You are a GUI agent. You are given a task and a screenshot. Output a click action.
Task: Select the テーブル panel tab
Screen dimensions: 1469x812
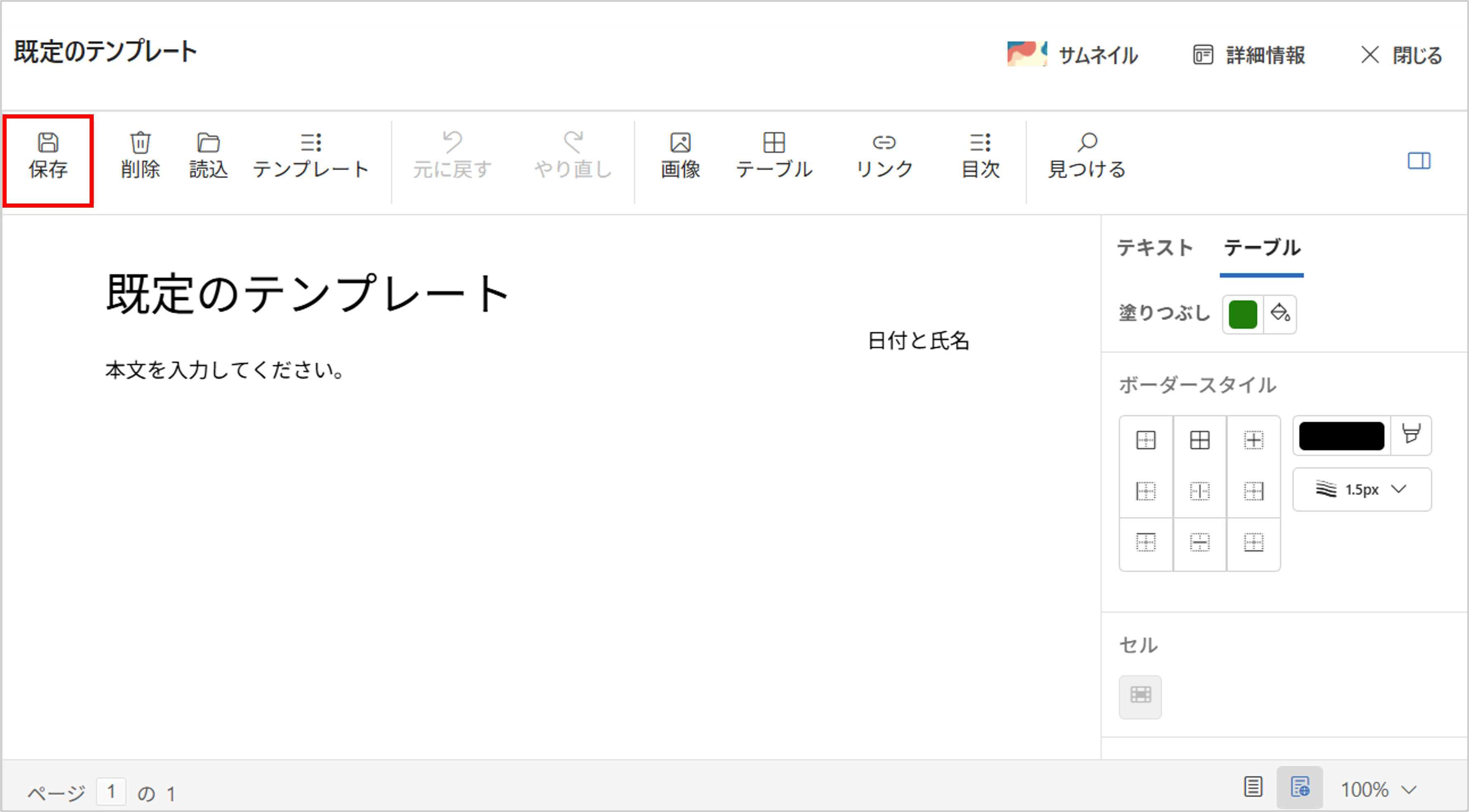[x=1261, y=248]
